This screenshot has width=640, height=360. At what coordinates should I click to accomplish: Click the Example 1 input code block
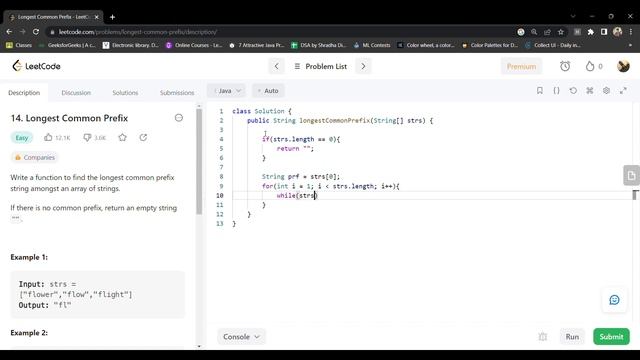[x=98, y=295]
